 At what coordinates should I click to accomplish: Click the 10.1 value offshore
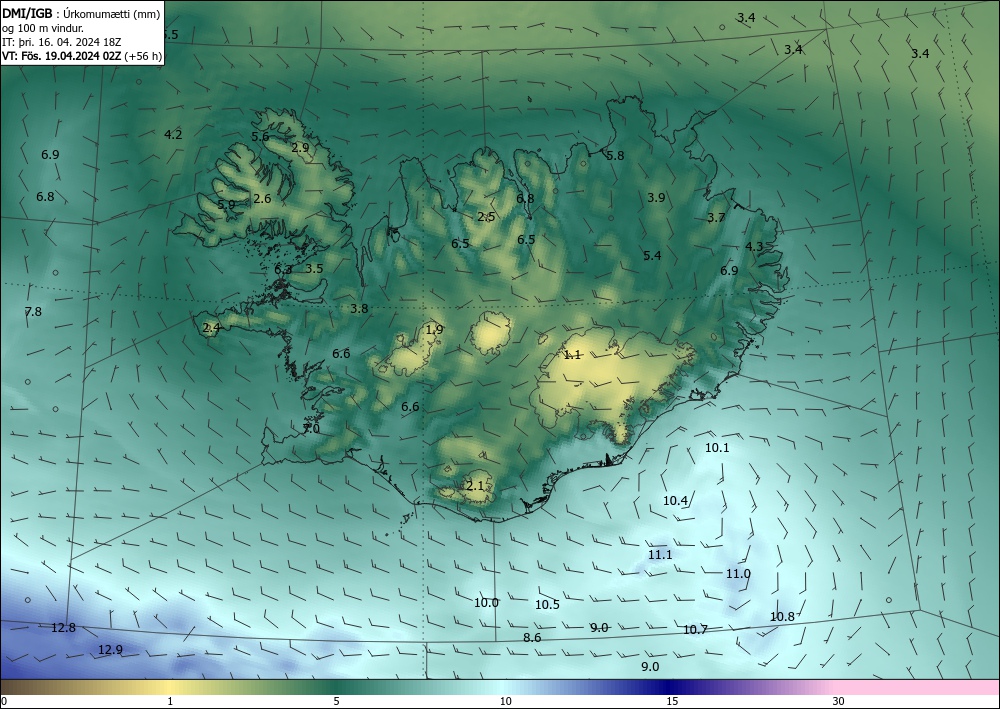[x=717, y=448]
